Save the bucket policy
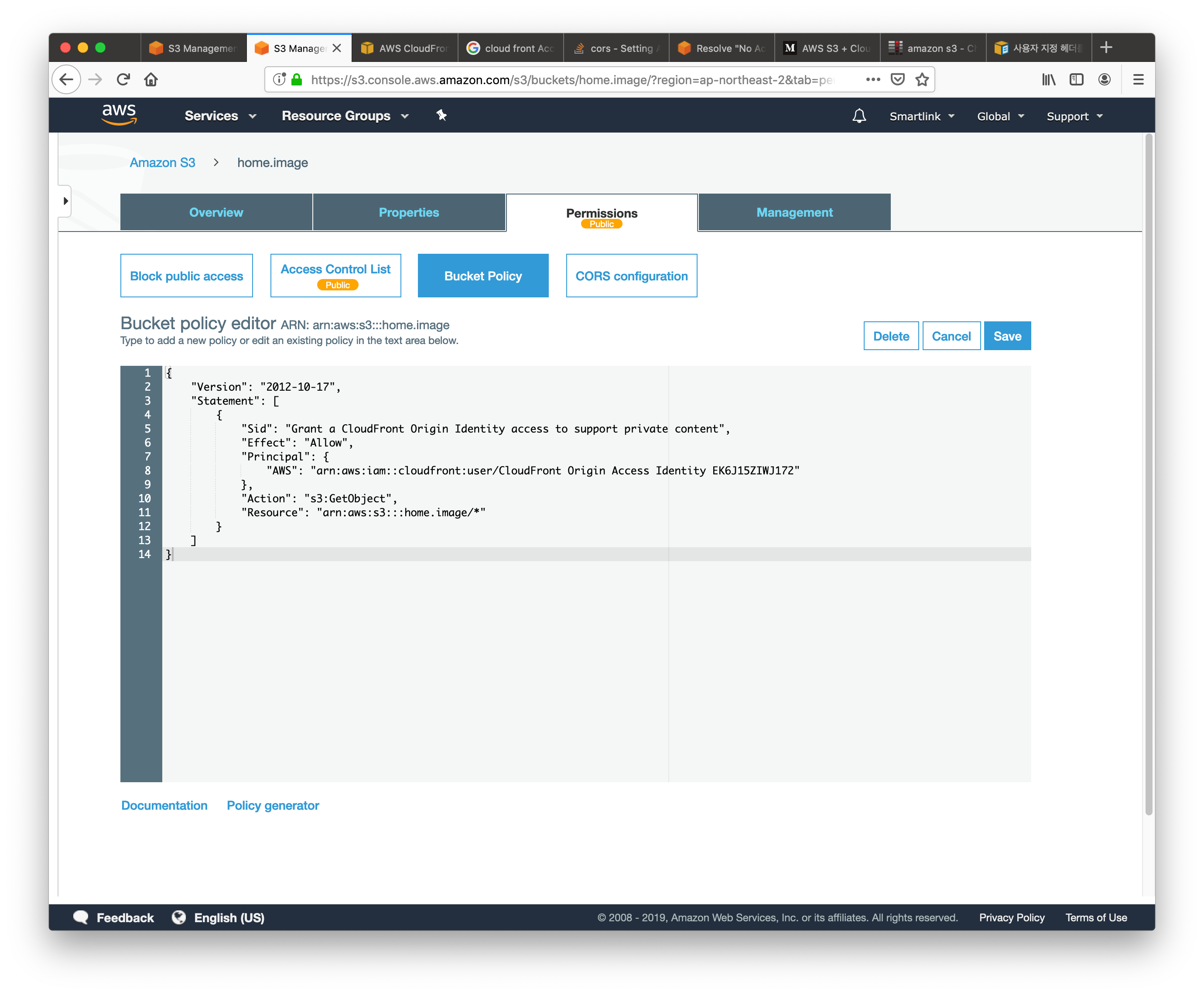The width and height of the screenshot is (1204, 995). coord(1007,337)
